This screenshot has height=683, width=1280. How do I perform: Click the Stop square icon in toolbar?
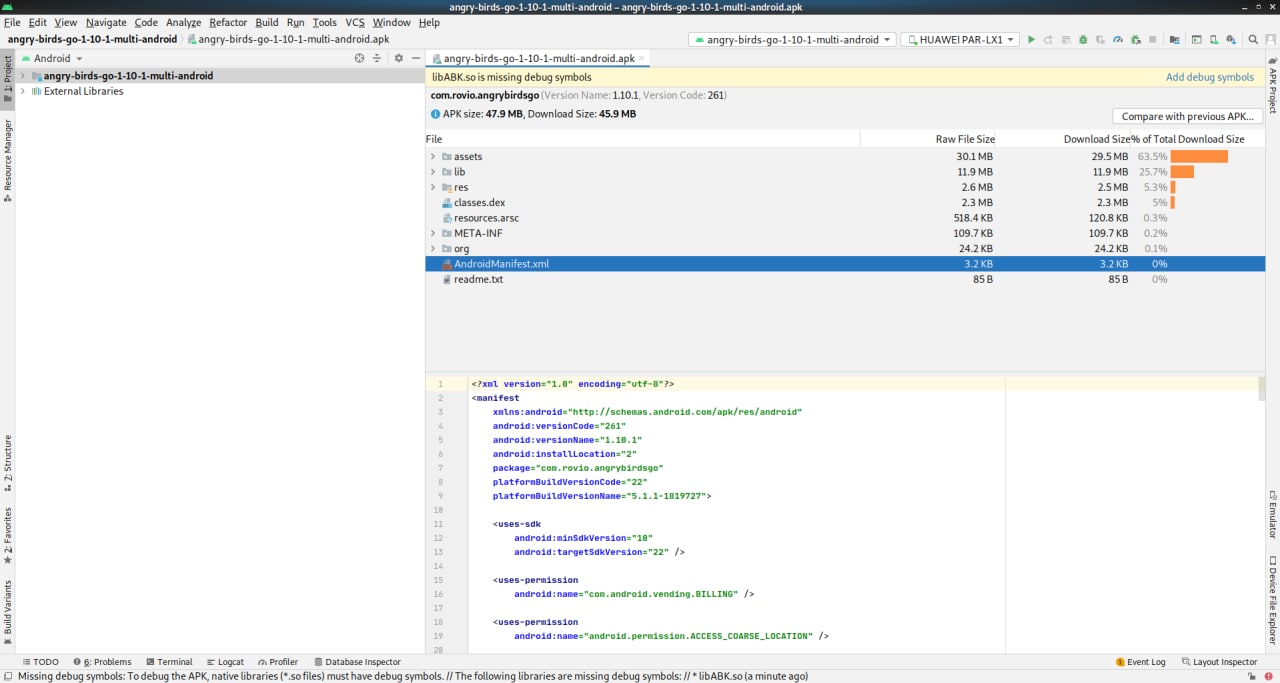click(1152, 40)
